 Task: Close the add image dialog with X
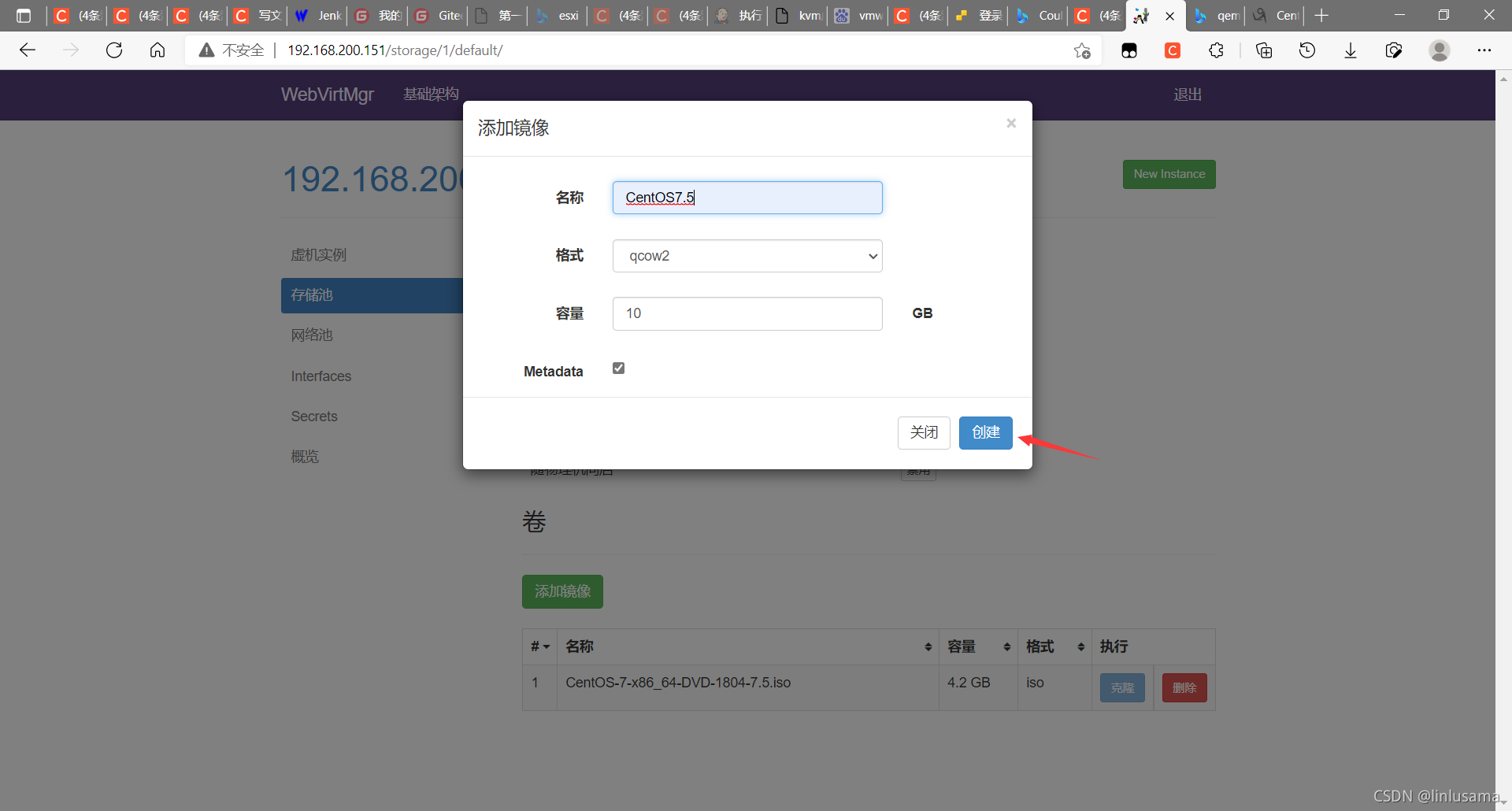point(1011,123)
